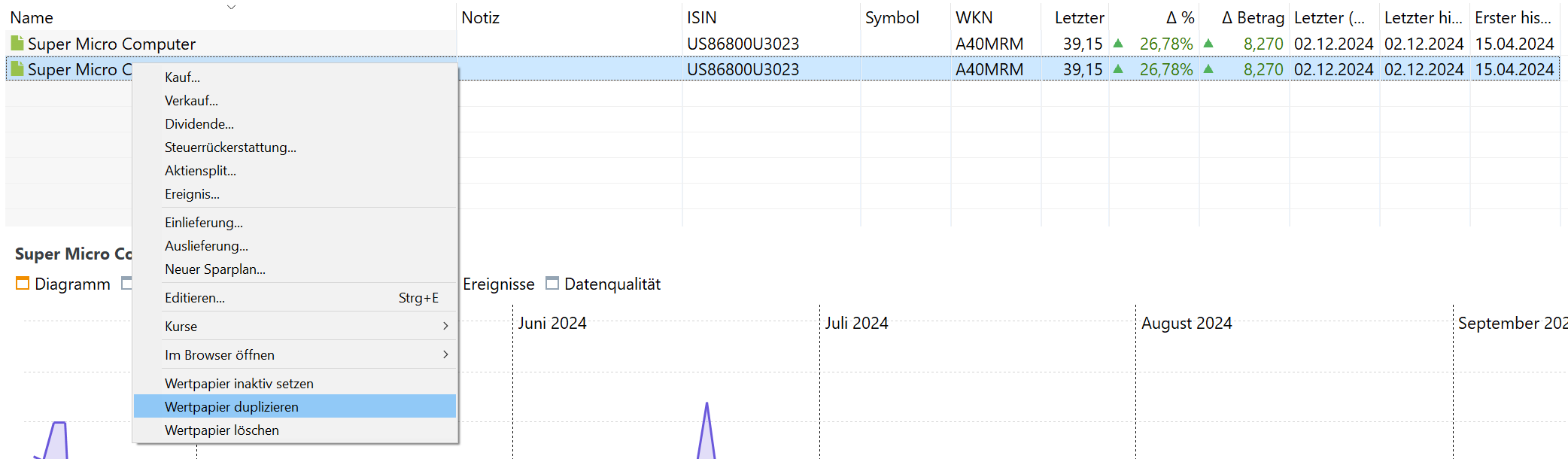1568x459 pixels.
Task: Click WKN A40MRM in the first row
Action: 989,44
